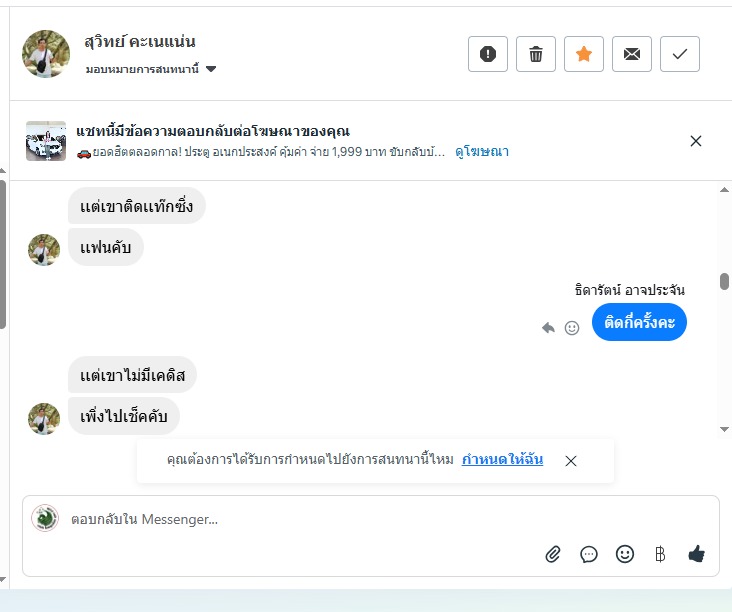
Task: Open the ดูโฆษณา ad link
Action: (482, 152)
